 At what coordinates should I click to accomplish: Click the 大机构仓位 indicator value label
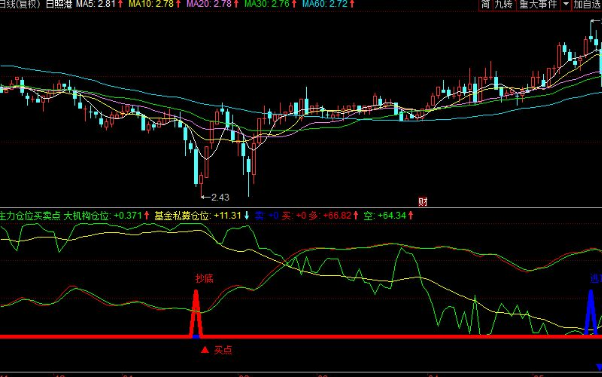106,216
